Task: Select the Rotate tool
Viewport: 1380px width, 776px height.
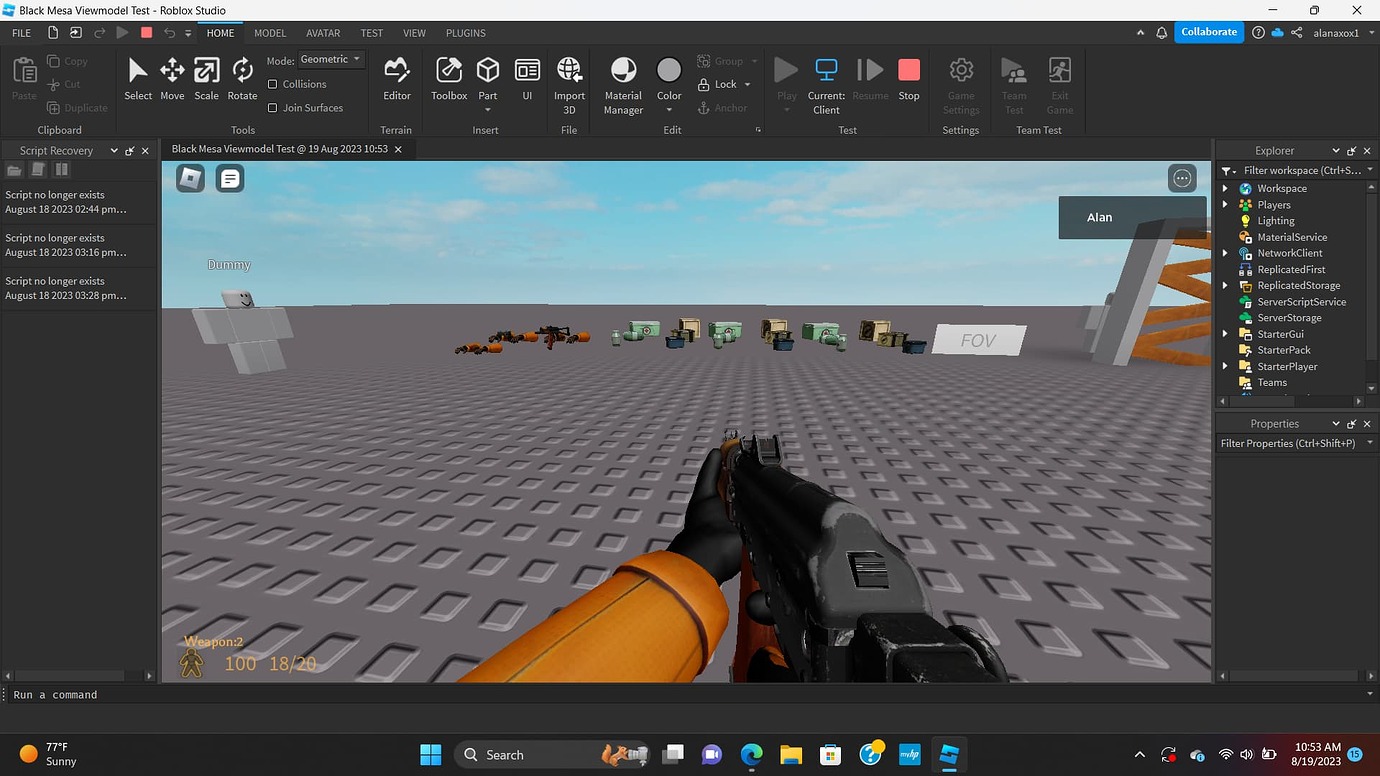Action: click(241, 75)
